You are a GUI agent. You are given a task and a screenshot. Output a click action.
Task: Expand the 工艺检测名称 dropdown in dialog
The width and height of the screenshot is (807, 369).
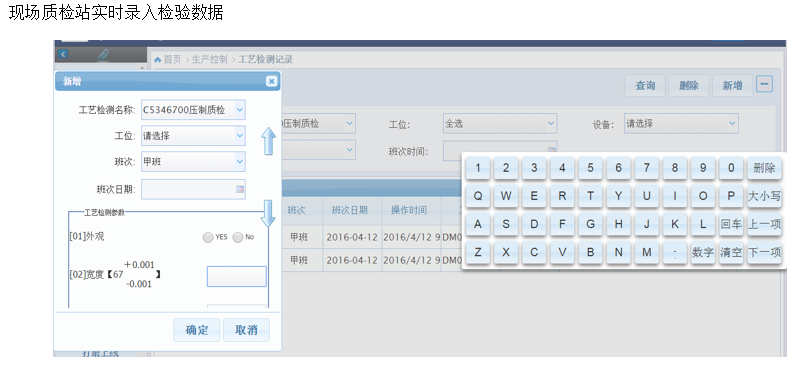[x=239, y=110]
